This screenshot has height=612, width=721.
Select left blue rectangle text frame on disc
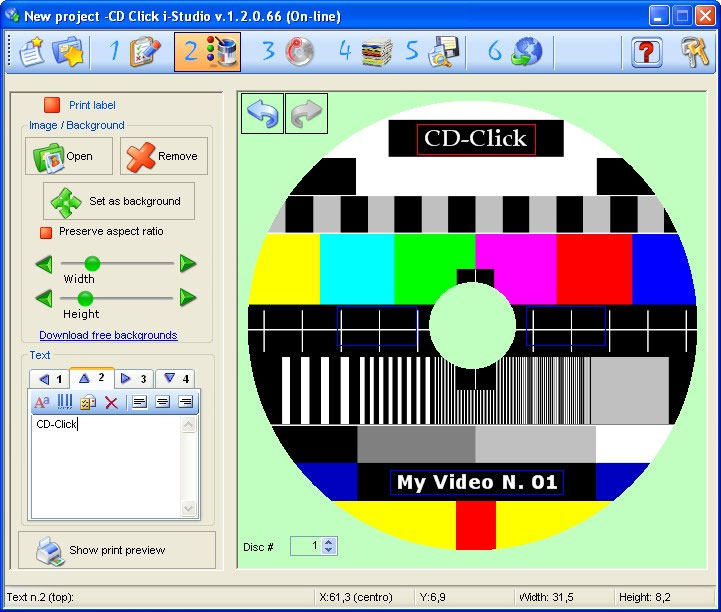(377, 326)
